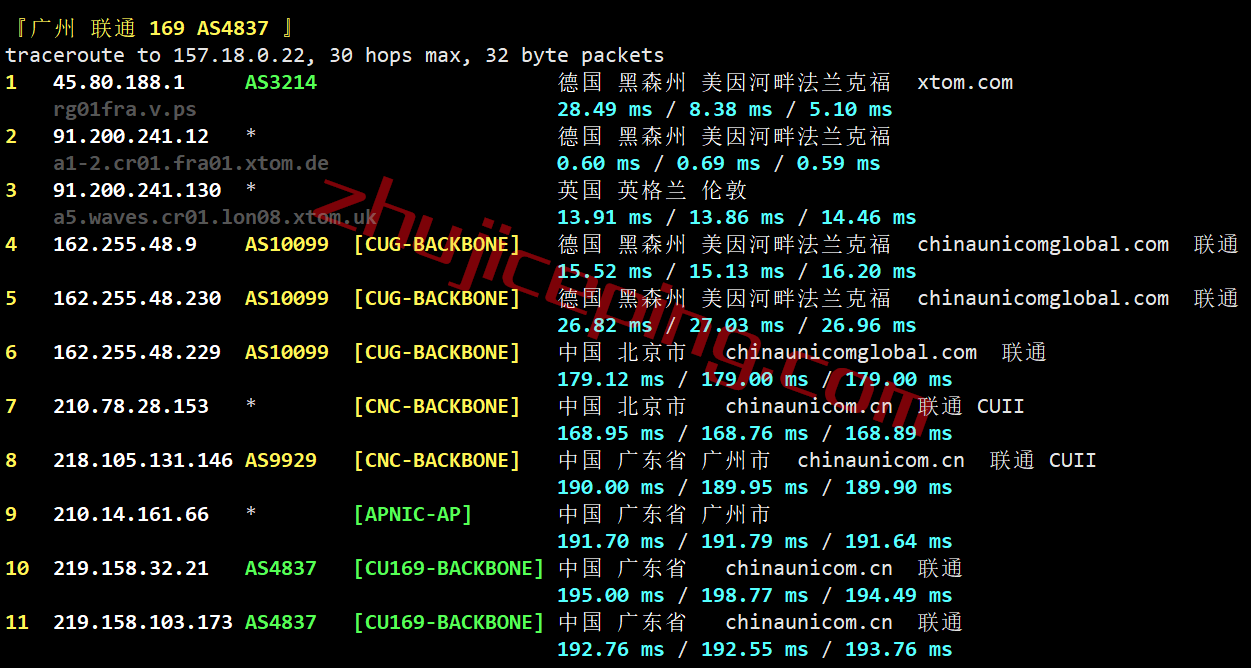Click IP address 162.255.48.9

pyautogui.click(x=125, y=244)
